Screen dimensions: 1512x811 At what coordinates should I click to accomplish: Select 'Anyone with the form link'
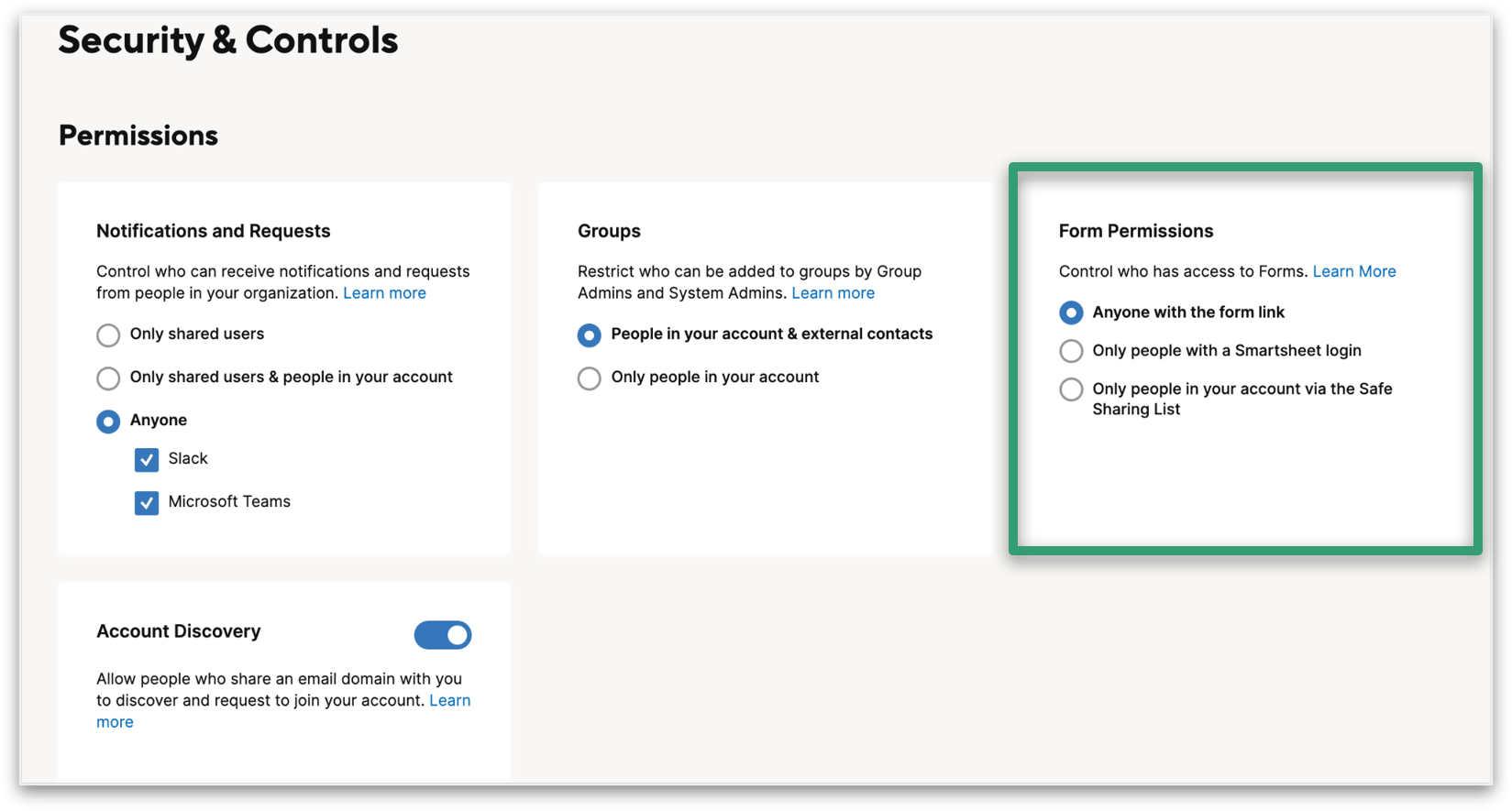1071,312
